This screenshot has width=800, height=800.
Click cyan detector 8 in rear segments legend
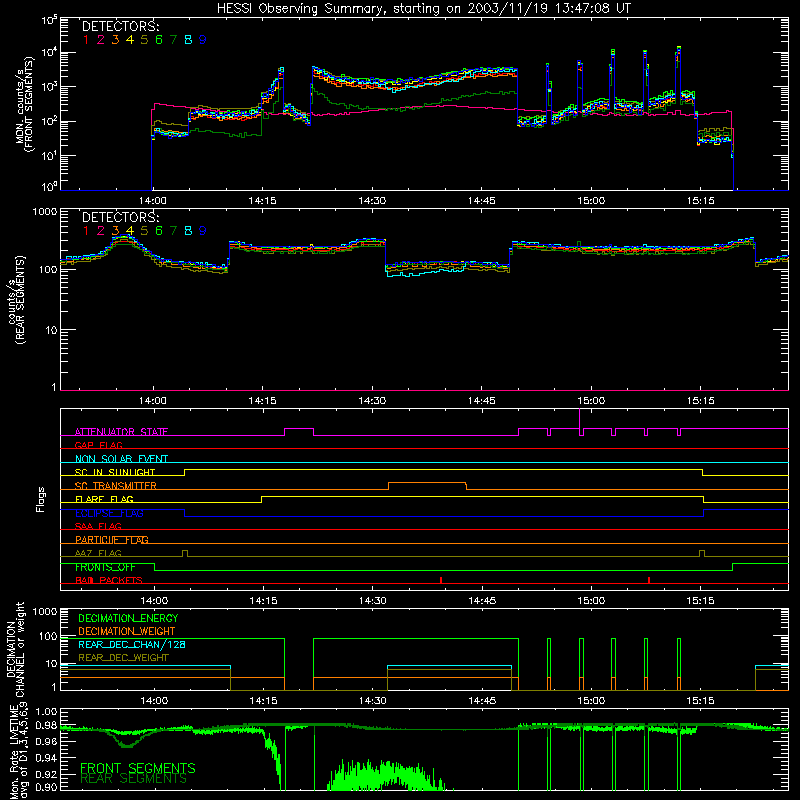point(188,231)
